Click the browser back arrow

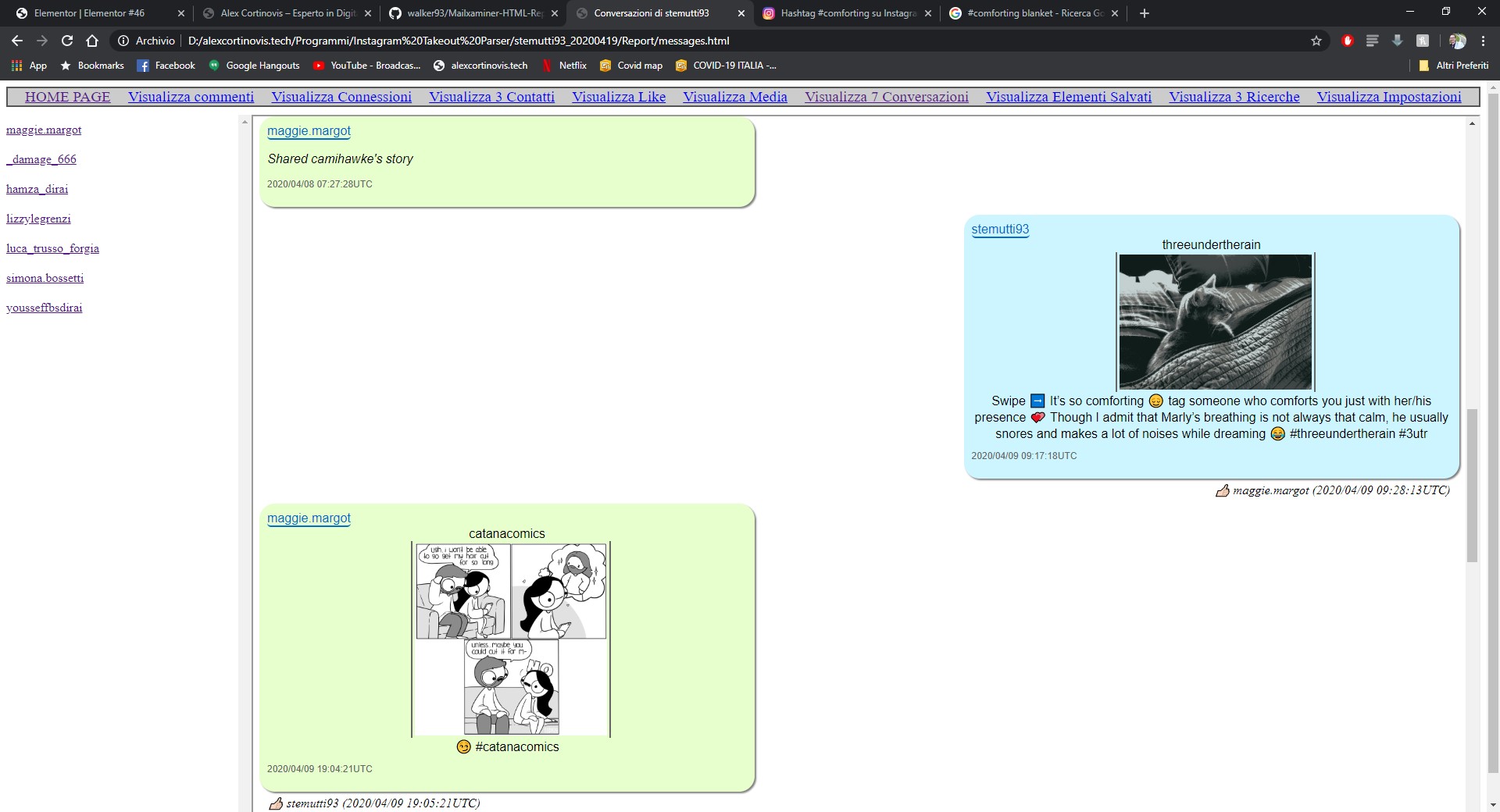click(x=16, y=41)
